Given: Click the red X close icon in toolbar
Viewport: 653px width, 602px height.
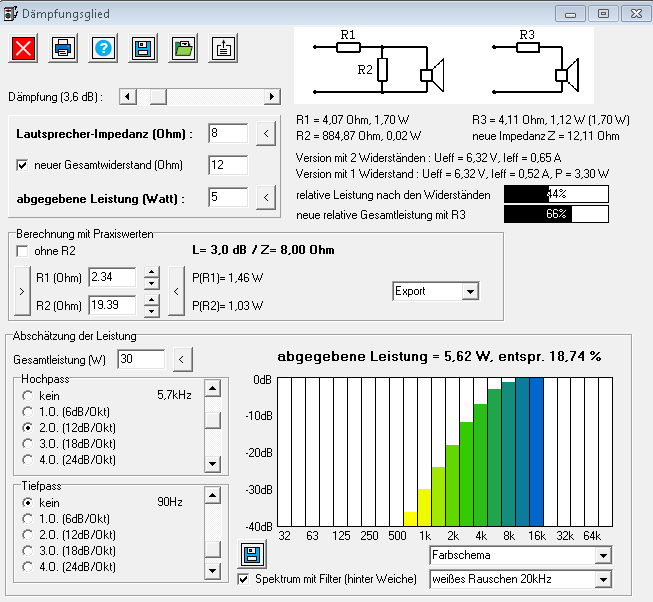Looking at the screenshot, I should [23, 48].
